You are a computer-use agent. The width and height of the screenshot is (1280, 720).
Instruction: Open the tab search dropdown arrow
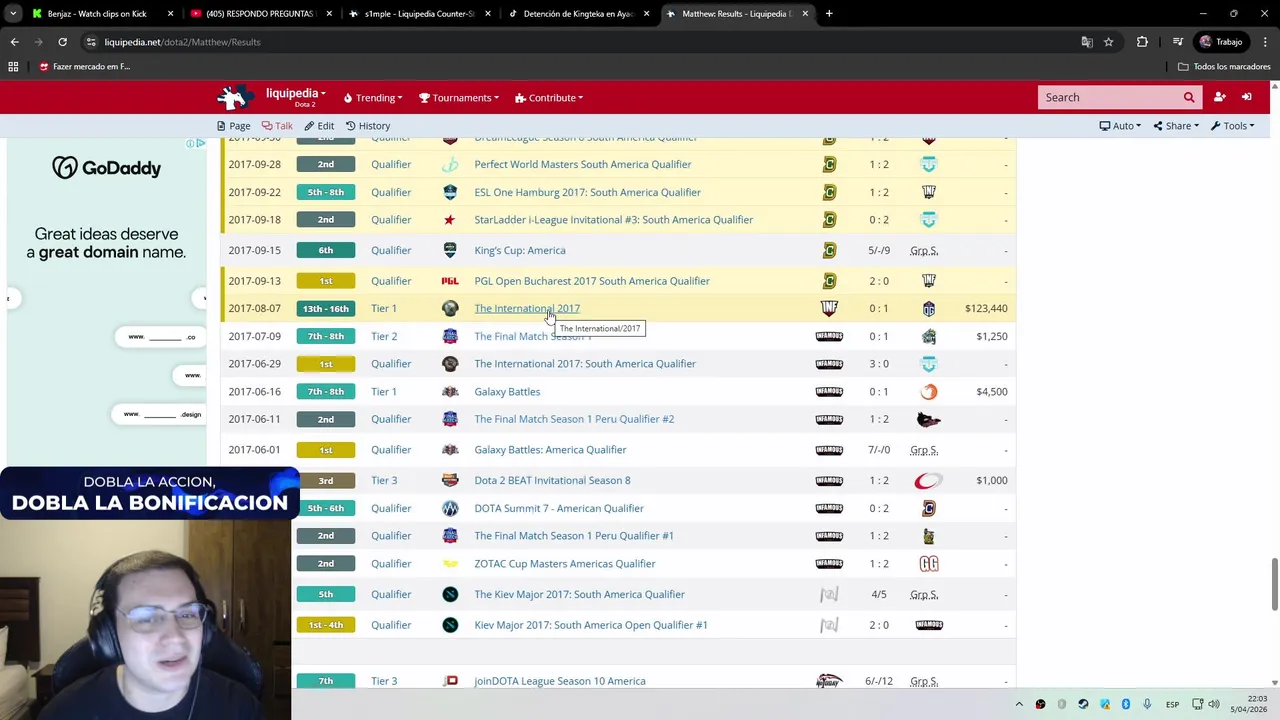click(x=13, y=14)
